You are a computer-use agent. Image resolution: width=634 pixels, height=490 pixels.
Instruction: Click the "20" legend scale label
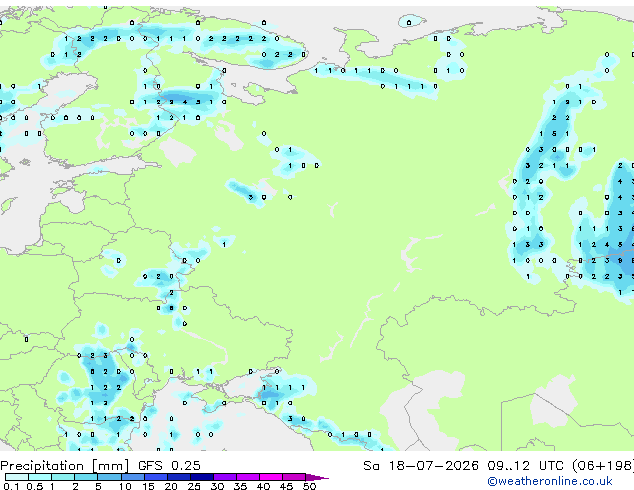(x=171, y=486)
